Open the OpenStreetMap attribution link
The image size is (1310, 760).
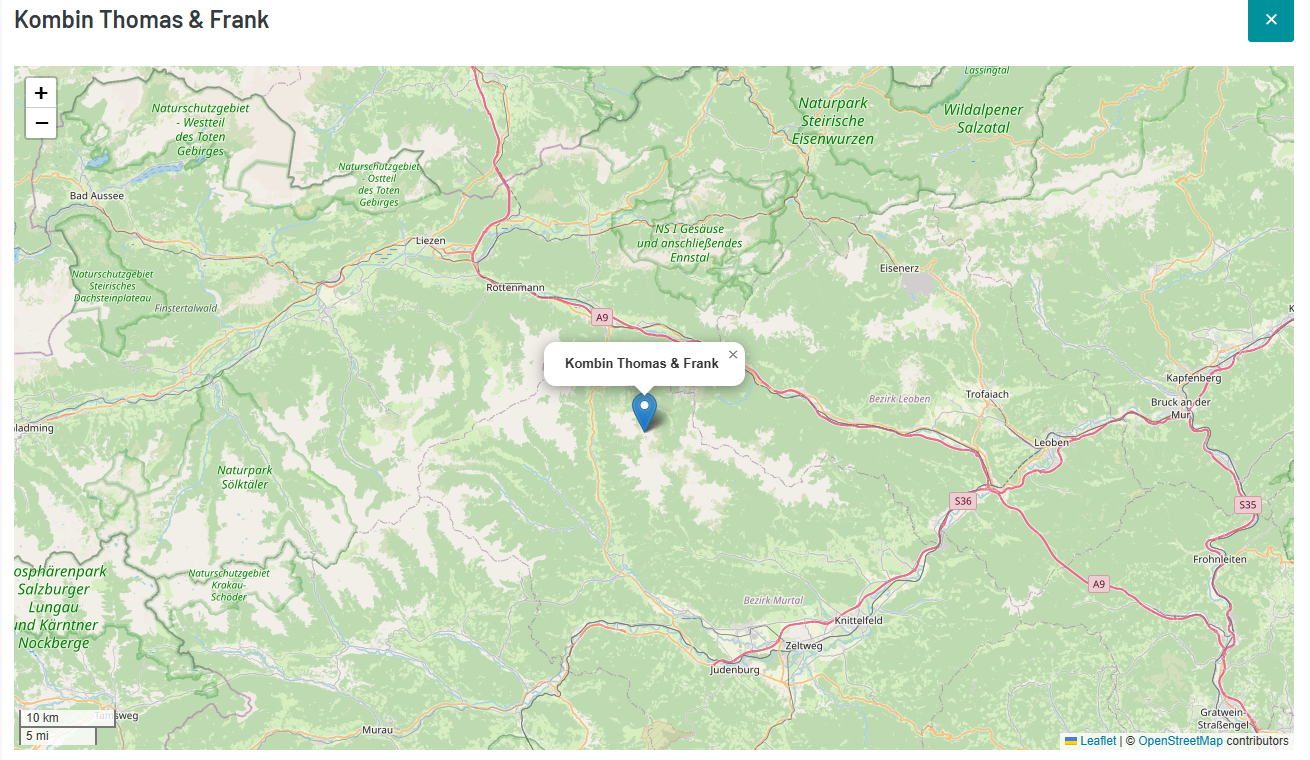[x=1180, y=741]
